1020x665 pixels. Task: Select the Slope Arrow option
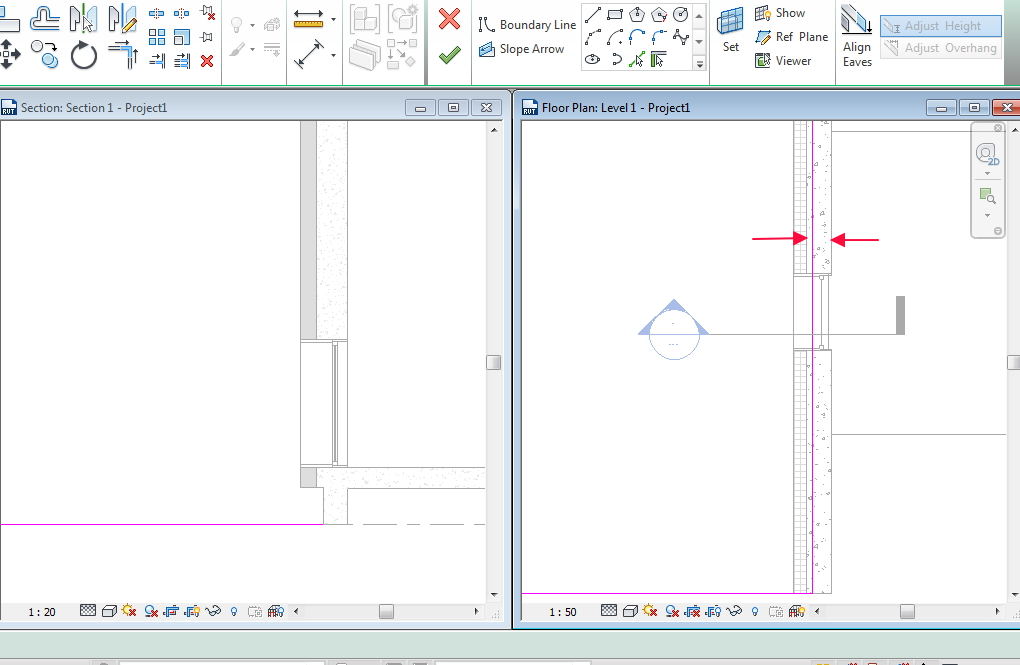[x=522, y=49]
